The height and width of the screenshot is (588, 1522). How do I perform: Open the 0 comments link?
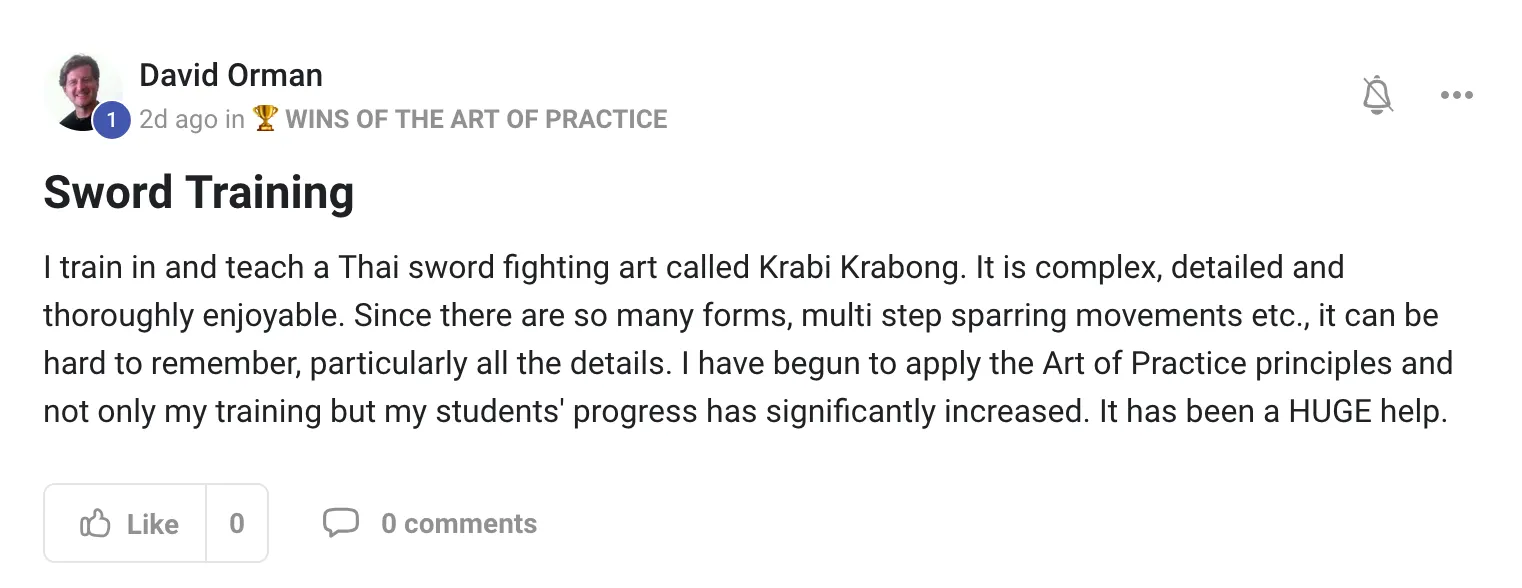(x=459, y=523)
